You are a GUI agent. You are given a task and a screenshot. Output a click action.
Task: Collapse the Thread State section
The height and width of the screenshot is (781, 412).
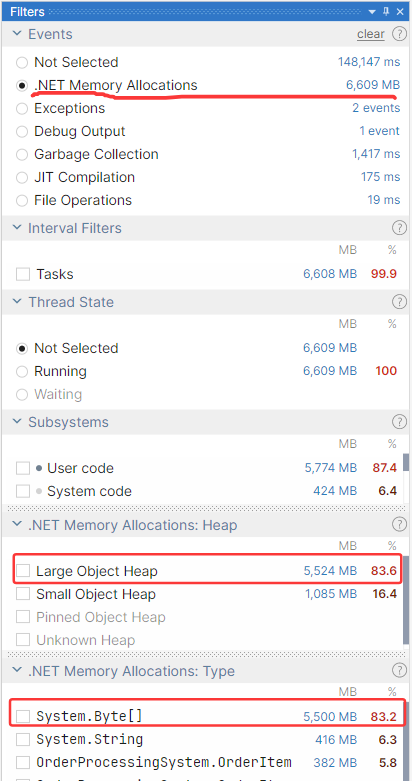point(17,302)
